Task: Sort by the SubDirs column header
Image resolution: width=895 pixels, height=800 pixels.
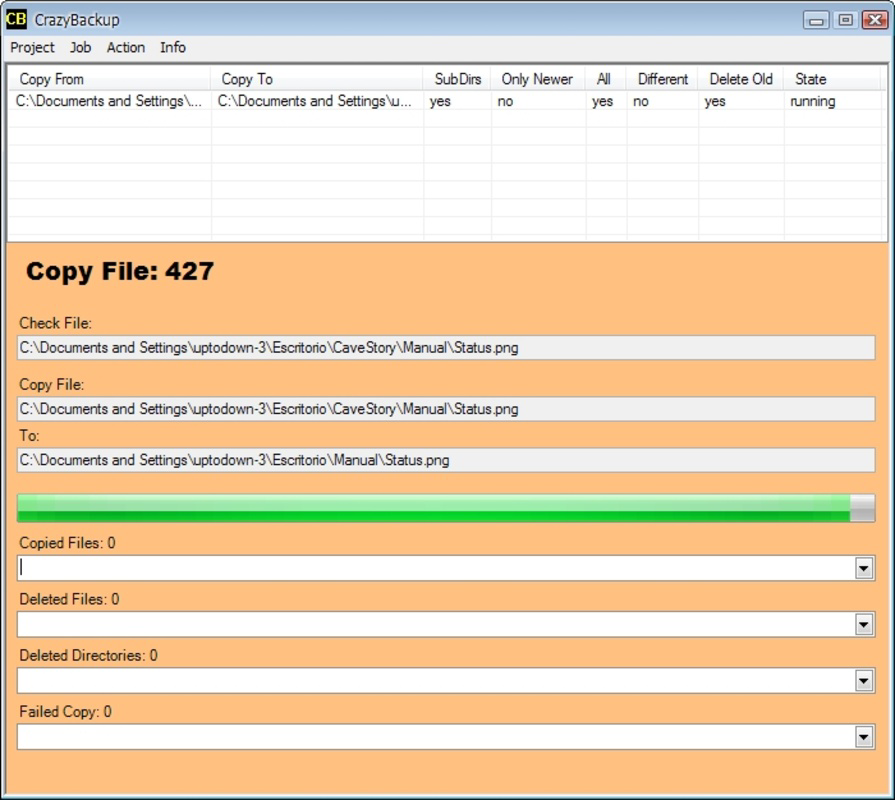Action: 457,79
